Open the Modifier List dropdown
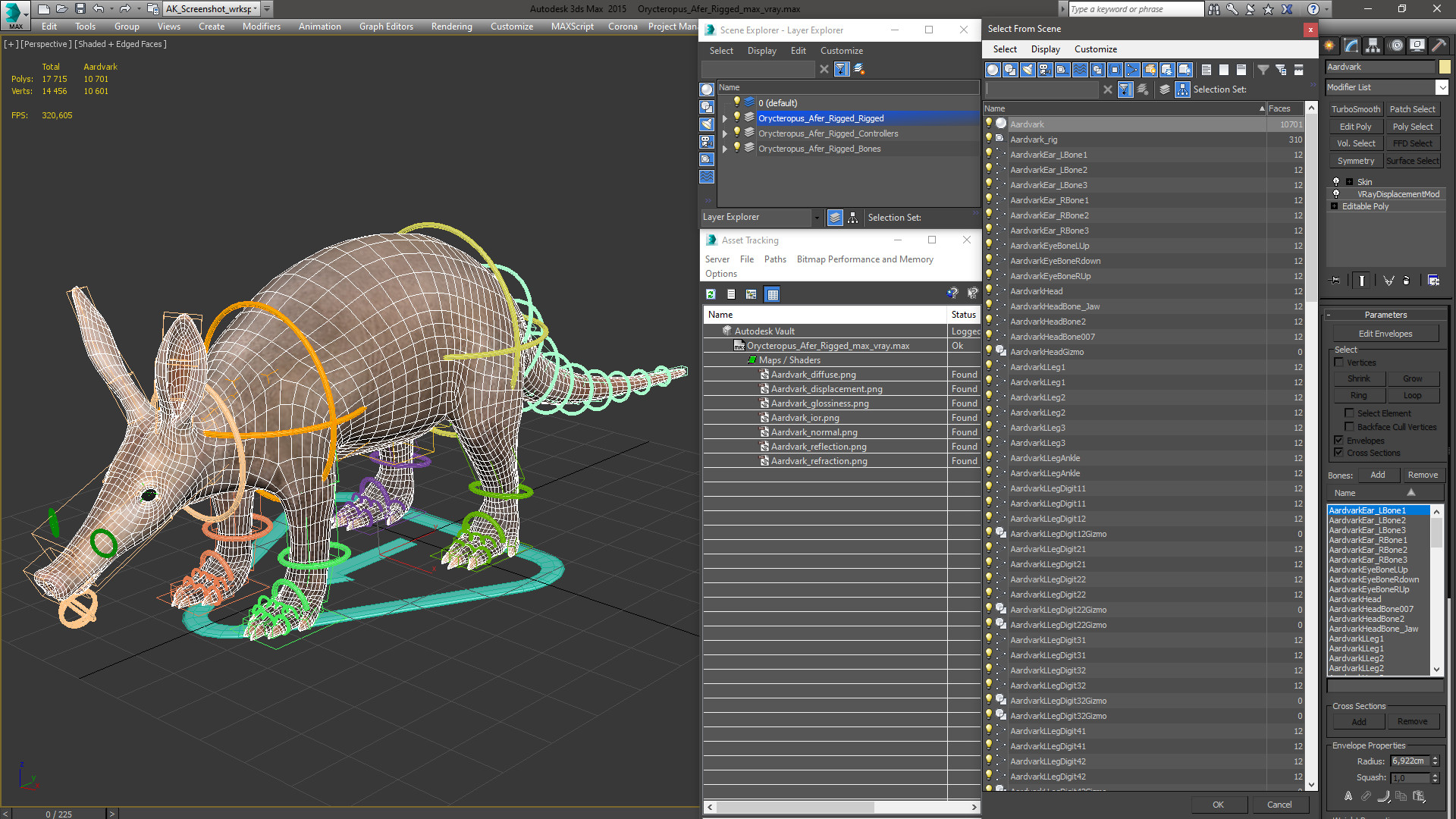1456x819 pixels. pos(1442,87)
